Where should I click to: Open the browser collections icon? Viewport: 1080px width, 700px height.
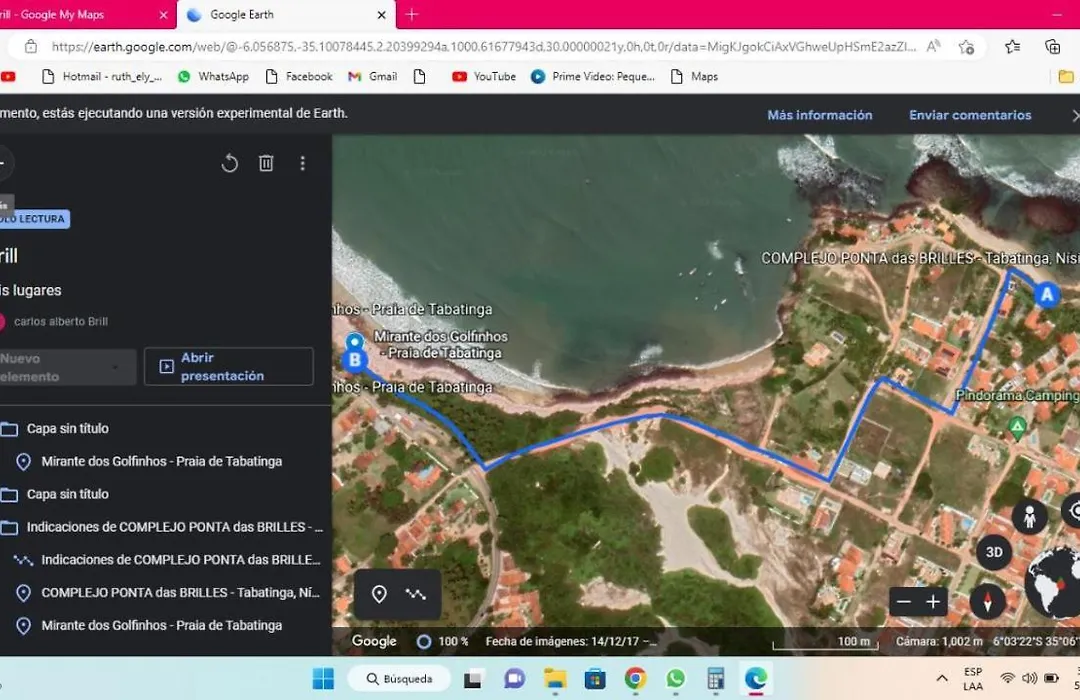pos(1052,47)
